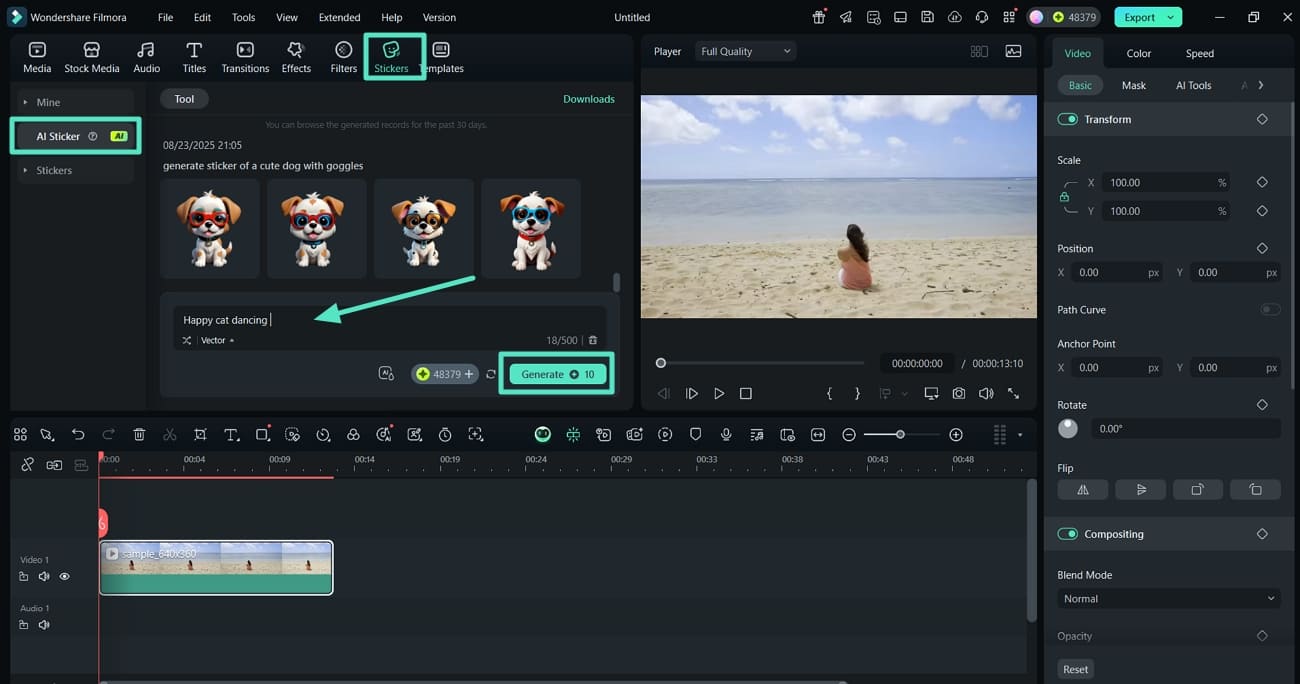1300x684 pixels.
Task: Switch to the Effects tab
Action: 296,57
